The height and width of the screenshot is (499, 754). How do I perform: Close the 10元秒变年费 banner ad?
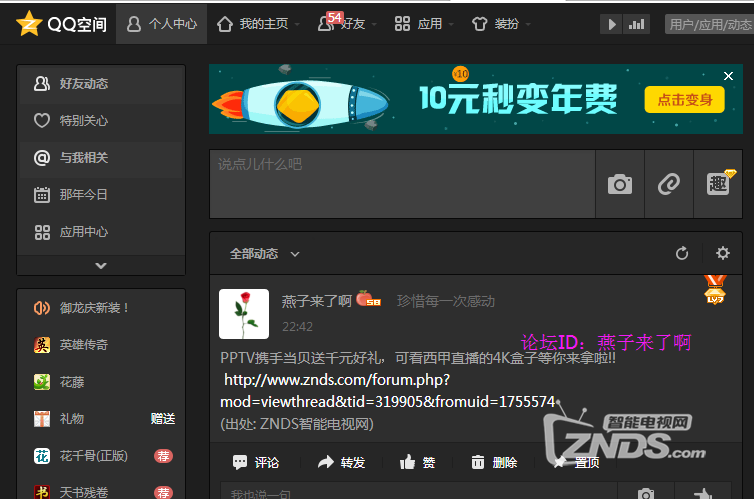pyautogui.click(x=729, y=76)
